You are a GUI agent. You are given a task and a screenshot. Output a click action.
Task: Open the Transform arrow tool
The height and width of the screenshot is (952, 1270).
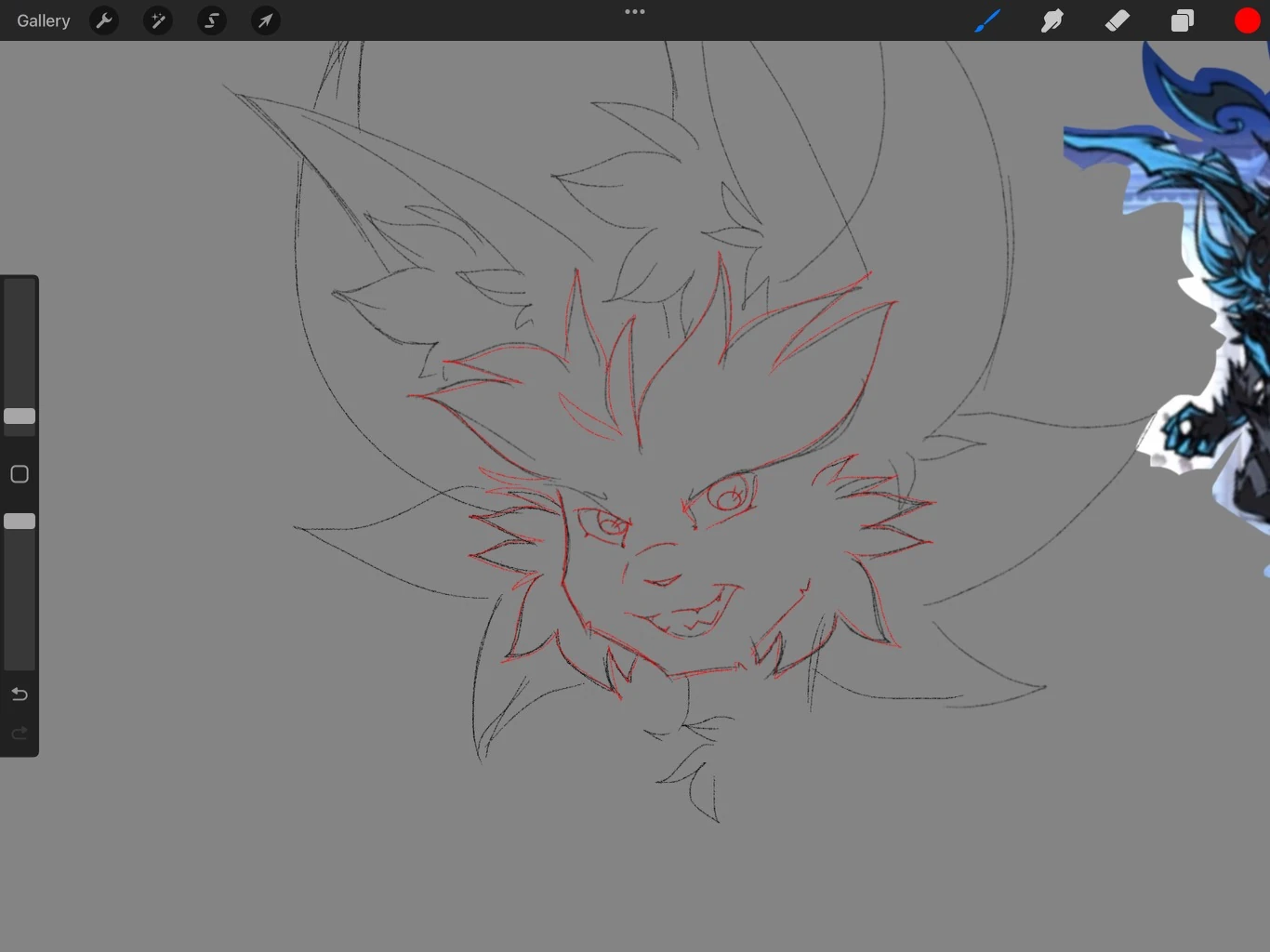click(265, 20)
